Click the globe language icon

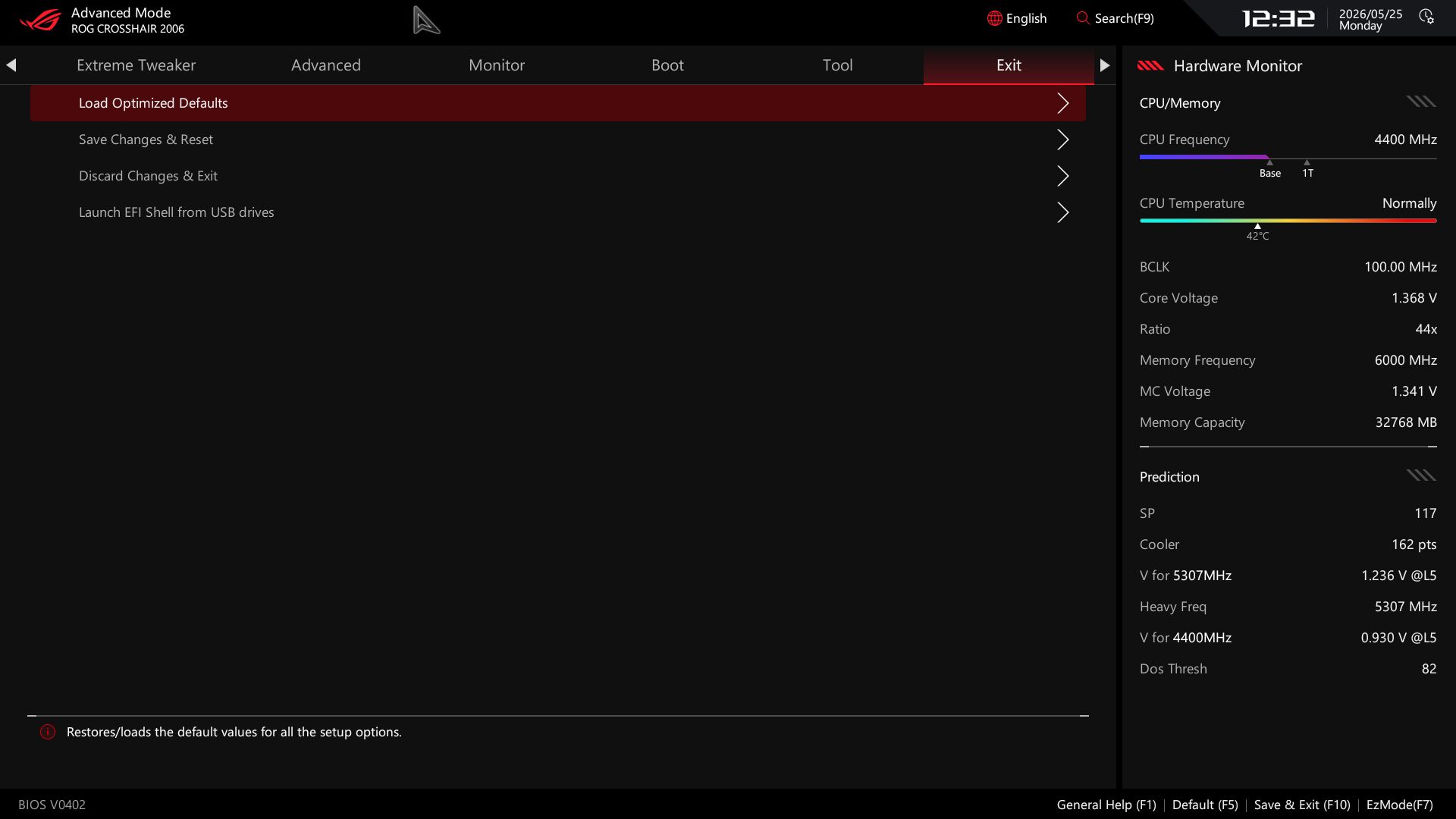point(994,18)
